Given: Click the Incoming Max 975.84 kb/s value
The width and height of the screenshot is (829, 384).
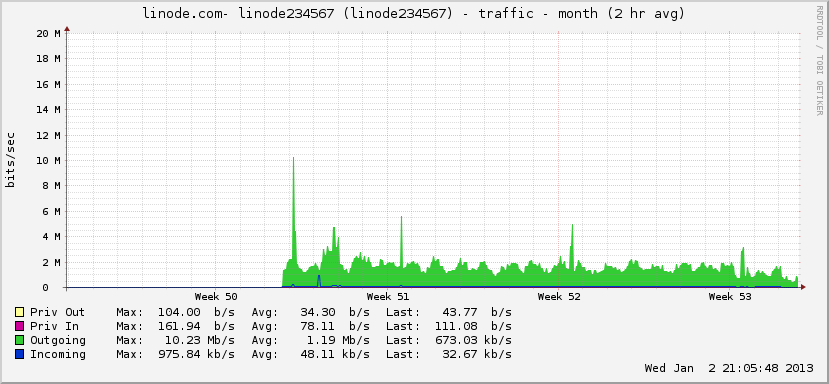Looking at the screenshot, I should click(196, 354).
